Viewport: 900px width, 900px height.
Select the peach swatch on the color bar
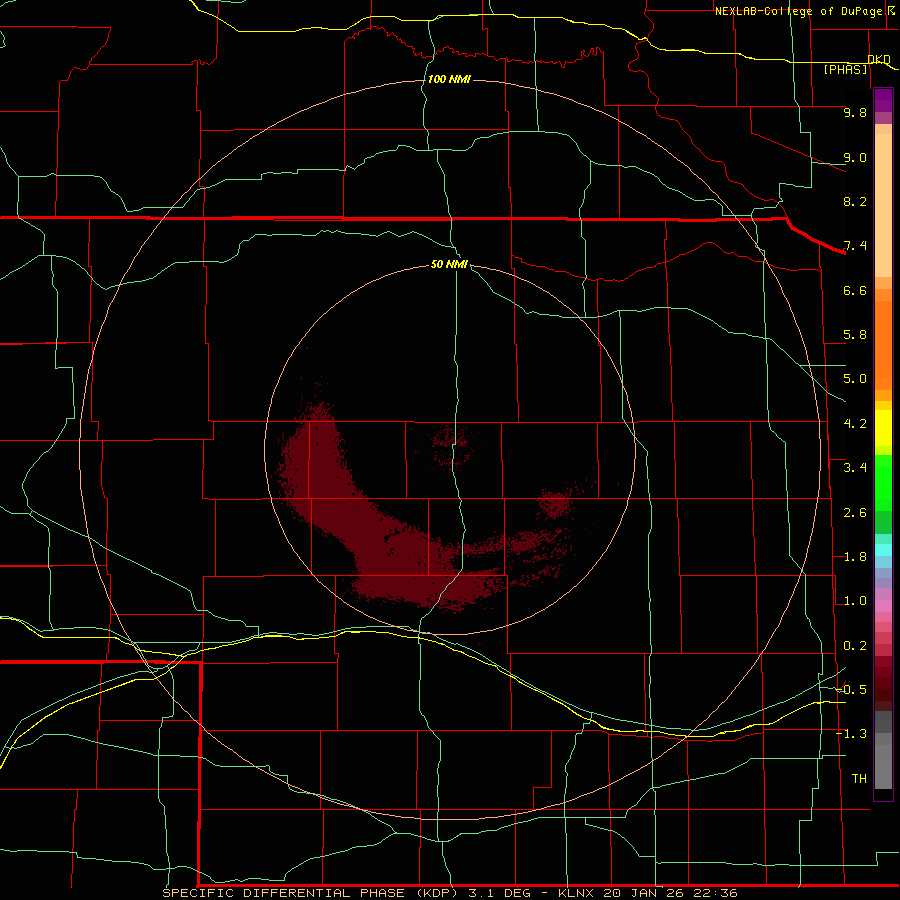883,205
